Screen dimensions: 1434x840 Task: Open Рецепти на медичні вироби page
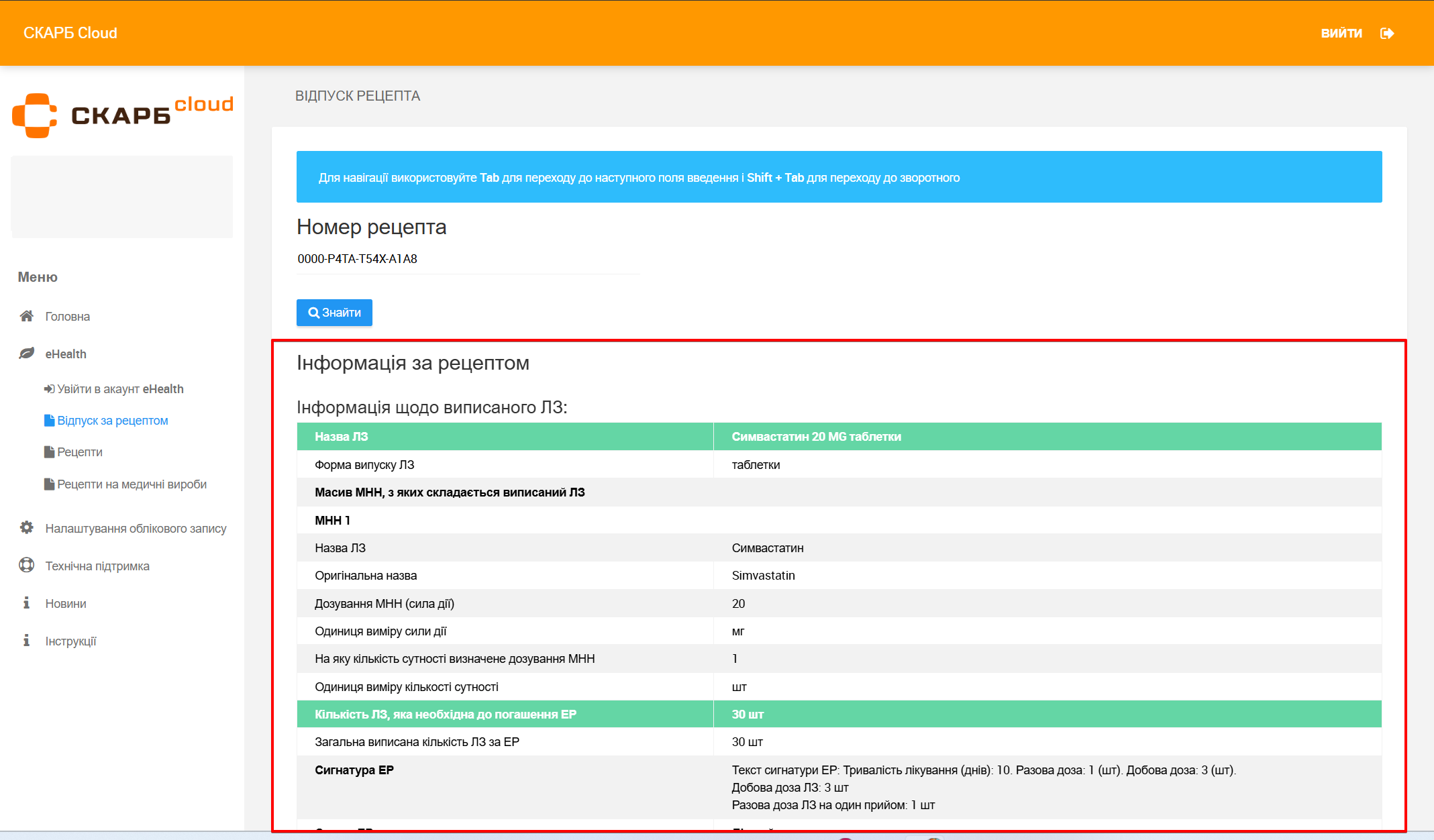pos(132,484)
